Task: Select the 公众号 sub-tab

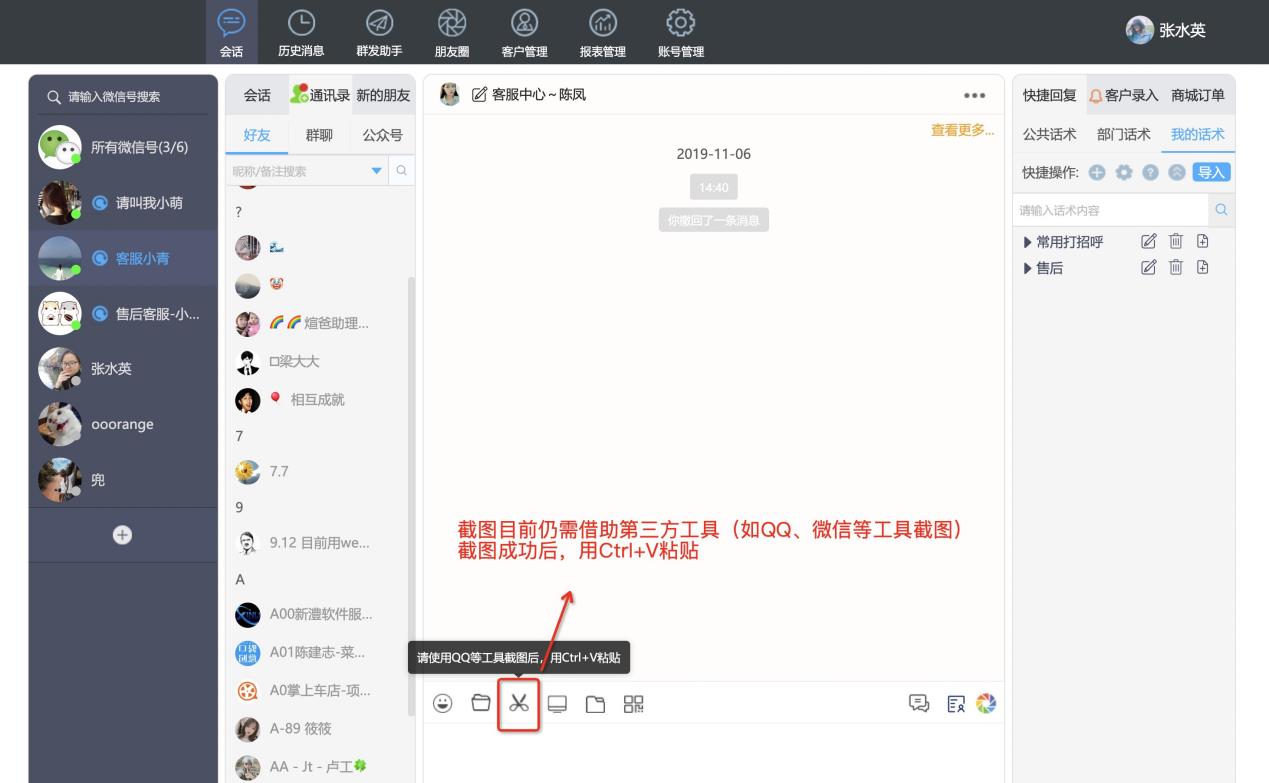Action: click(x=383, y=135)
